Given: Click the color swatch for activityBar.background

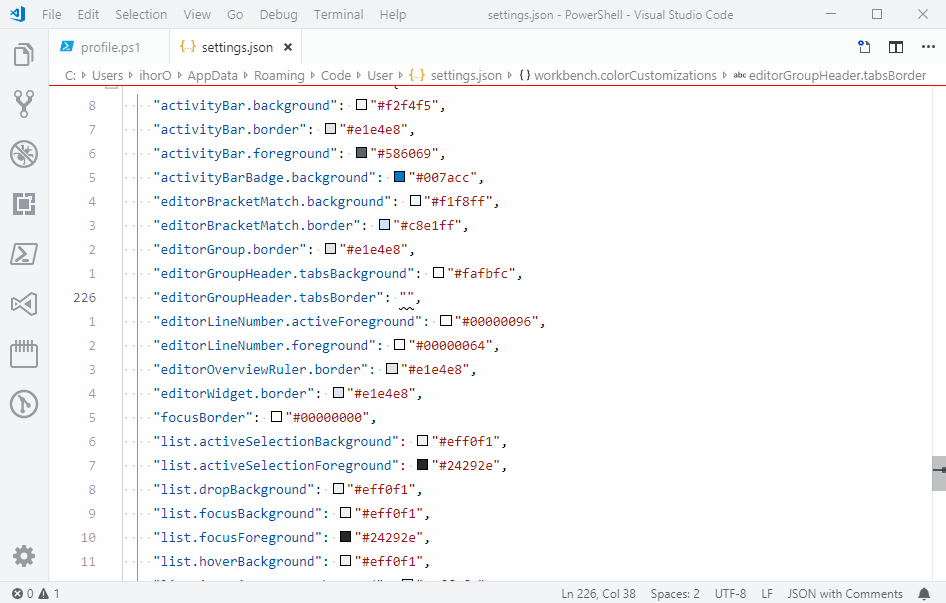Looking at the screenshot, I should (x=361, y=105).
